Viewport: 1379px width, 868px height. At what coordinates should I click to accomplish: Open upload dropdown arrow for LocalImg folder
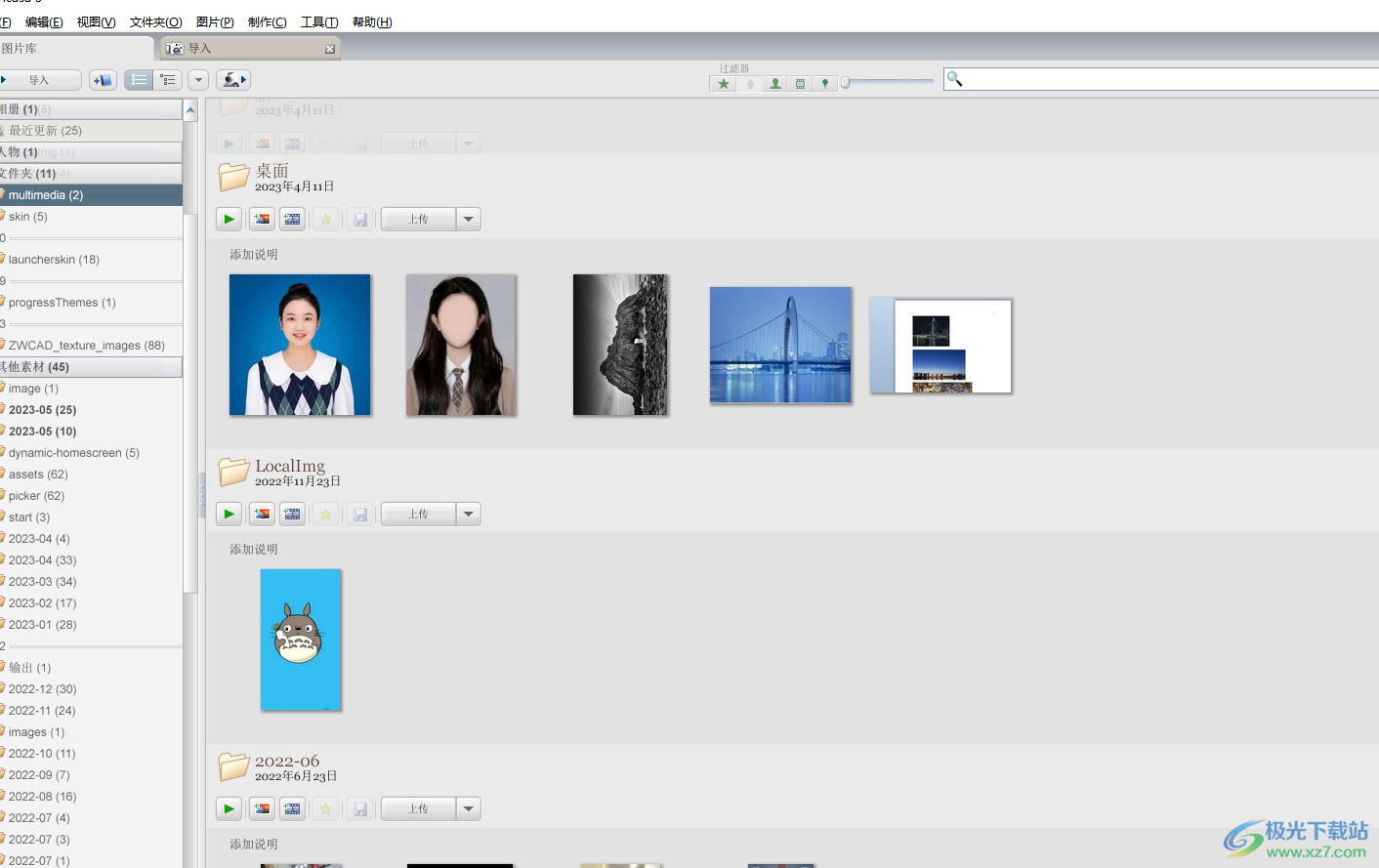[x=469, y=515]
